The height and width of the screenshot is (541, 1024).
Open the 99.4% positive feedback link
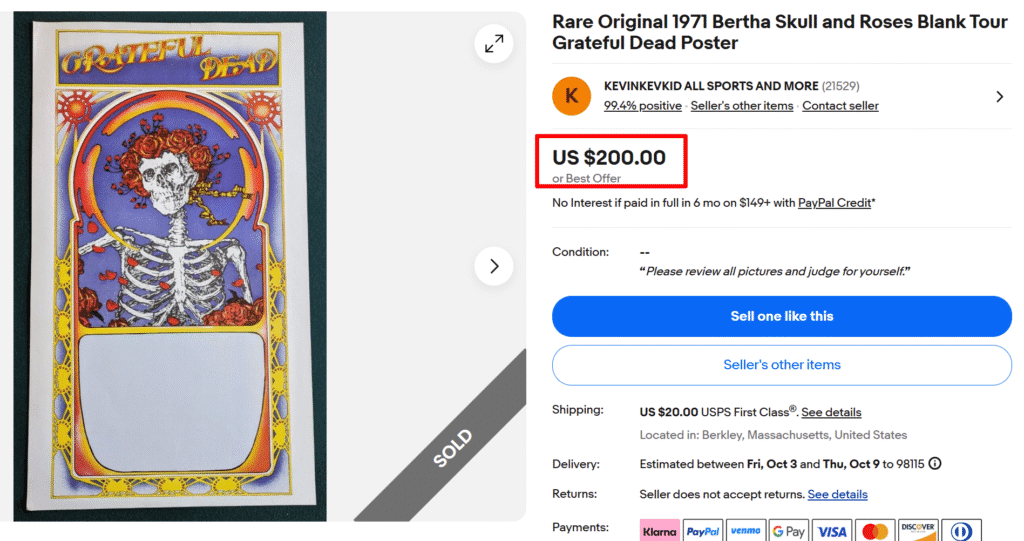pos(643,106)
